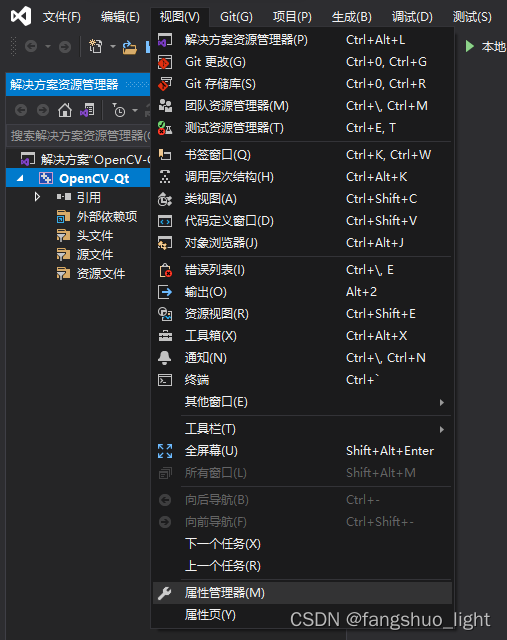Open the 编辑(E) menu
This screenshot has width=507, height=640.
tap(120, 17)
